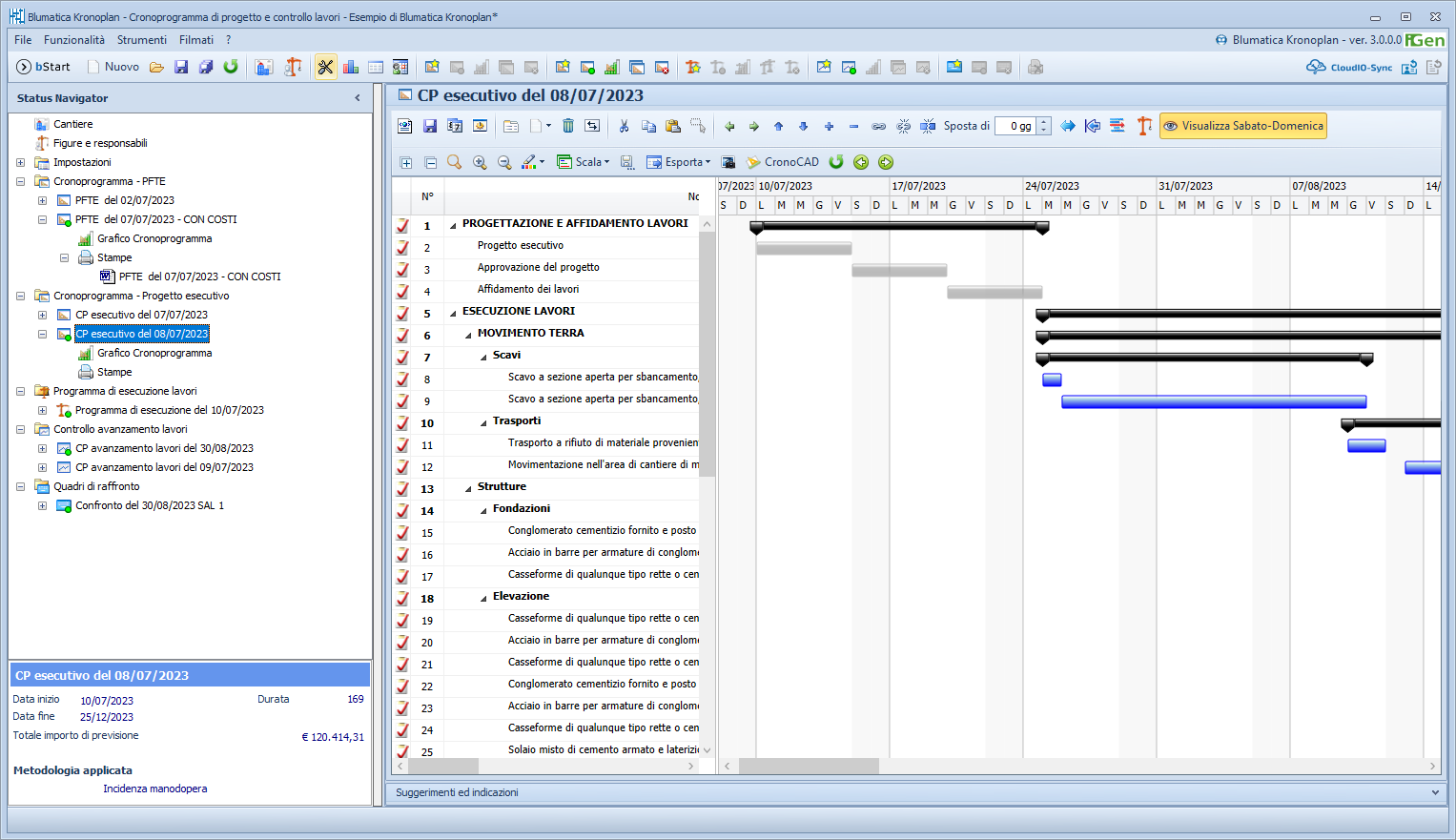This screenshot has height=840, width=1456.
Task: Expand the Suggerimenti ed indicazioni panel
Action: point(1435,792)
